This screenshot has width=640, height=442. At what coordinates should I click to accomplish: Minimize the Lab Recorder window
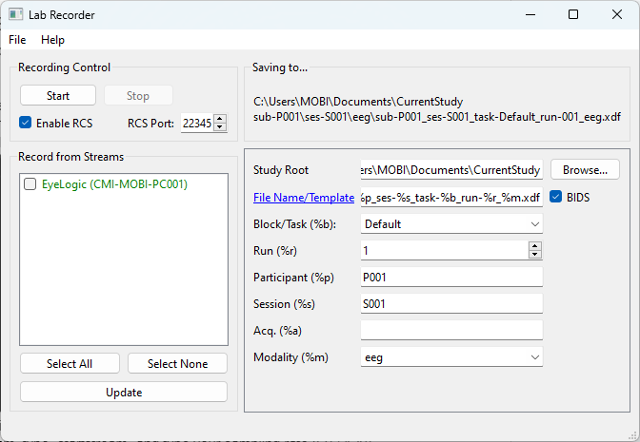pyautogui.click(x=530, y=14)
